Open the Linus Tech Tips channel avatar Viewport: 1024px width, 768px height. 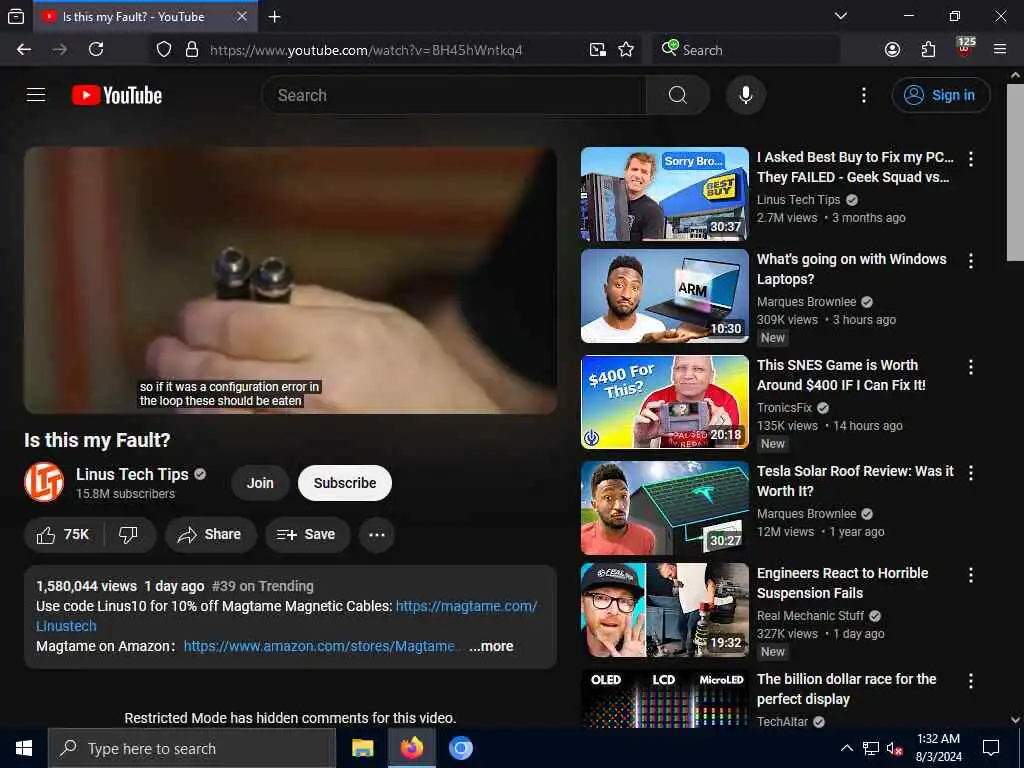(x=44, y=483)
